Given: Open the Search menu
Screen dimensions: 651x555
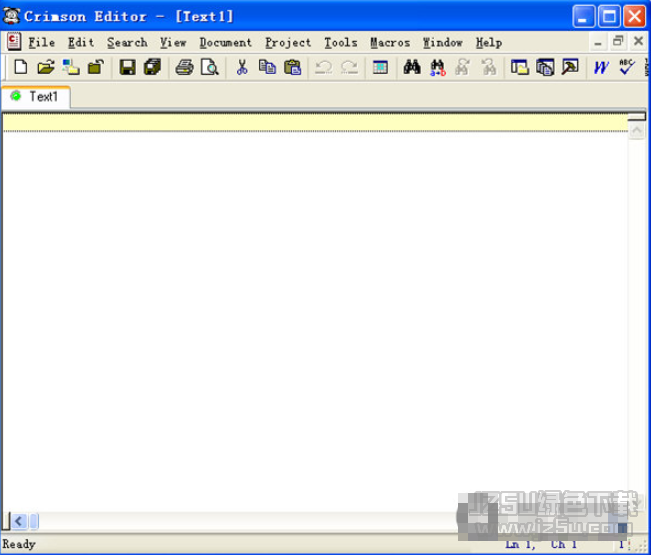Looking at the screenshot, I should click(x=127, y=42).
